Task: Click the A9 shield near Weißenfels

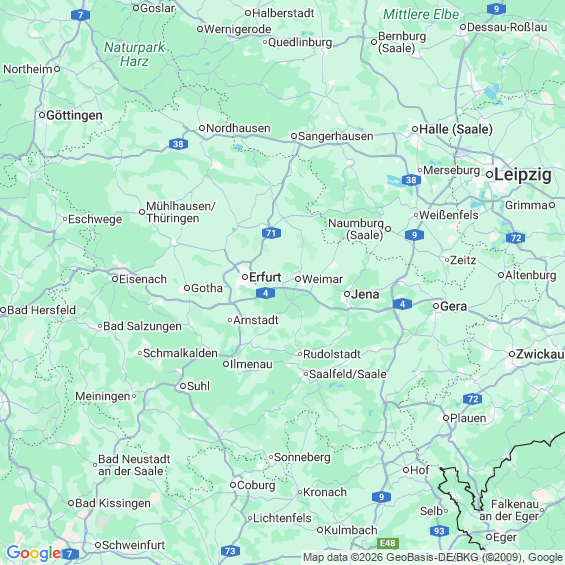Action: pos(414,235)
